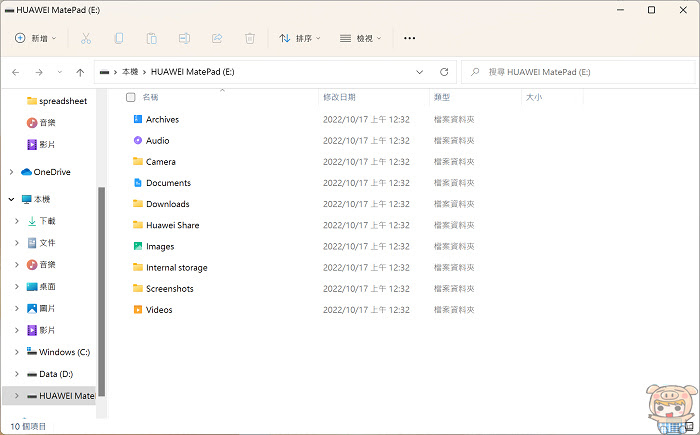Sort by the 類型 column header
The width and height of the screenshot is (700, 435).
click(x=442, y=97)
